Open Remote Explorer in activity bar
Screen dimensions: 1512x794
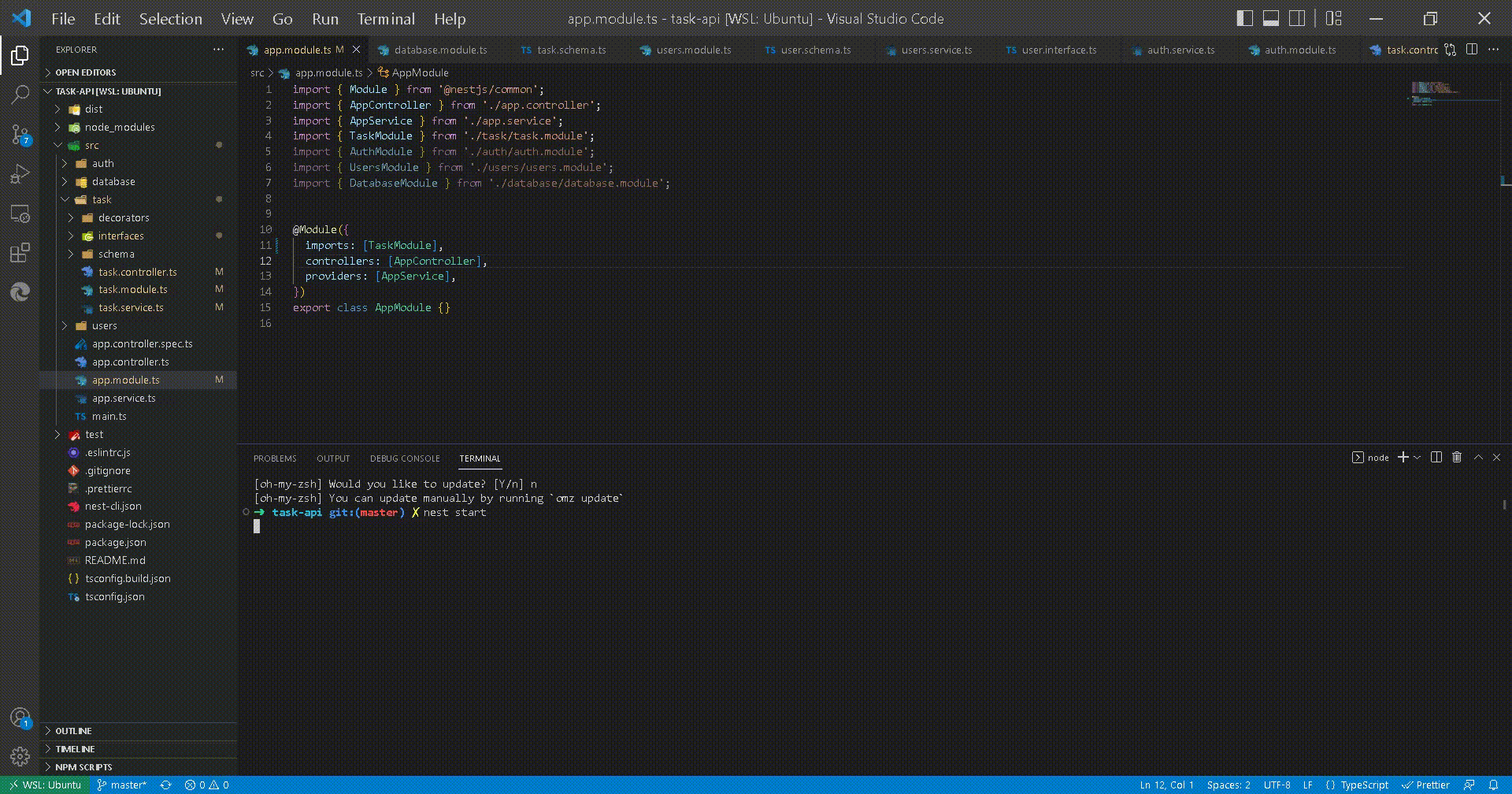pyautogui.click(x=20, y=213)
